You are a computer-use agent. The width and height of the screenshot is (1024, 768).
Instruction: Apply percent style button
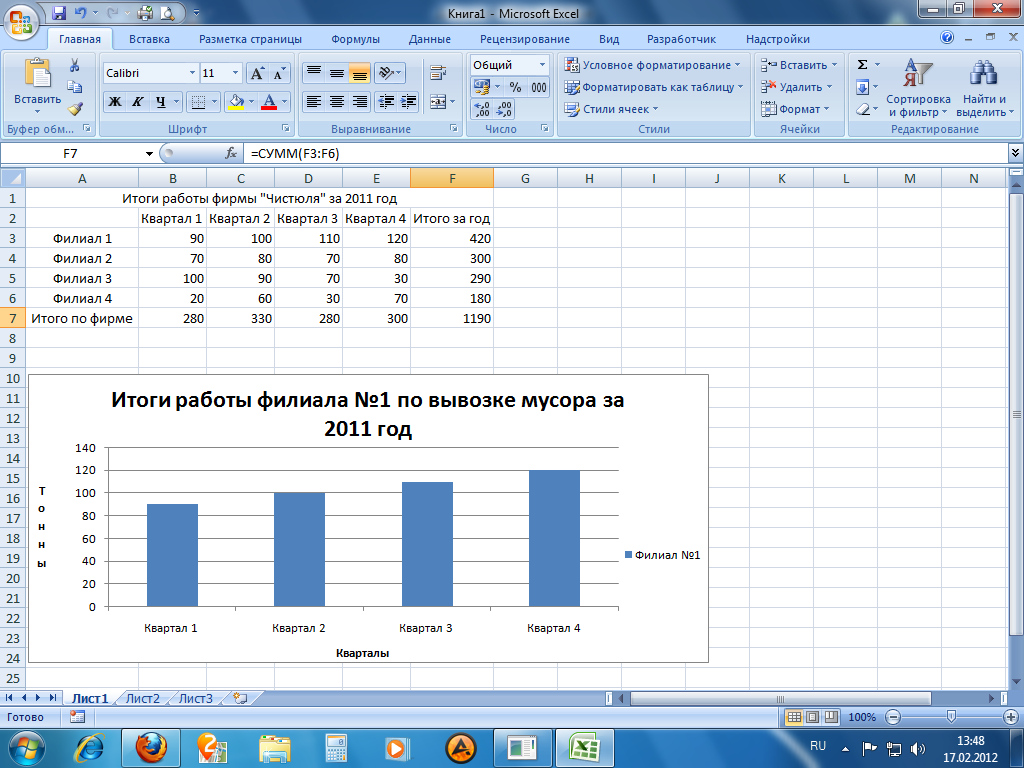pyautogui.click(x=515, y=87)
